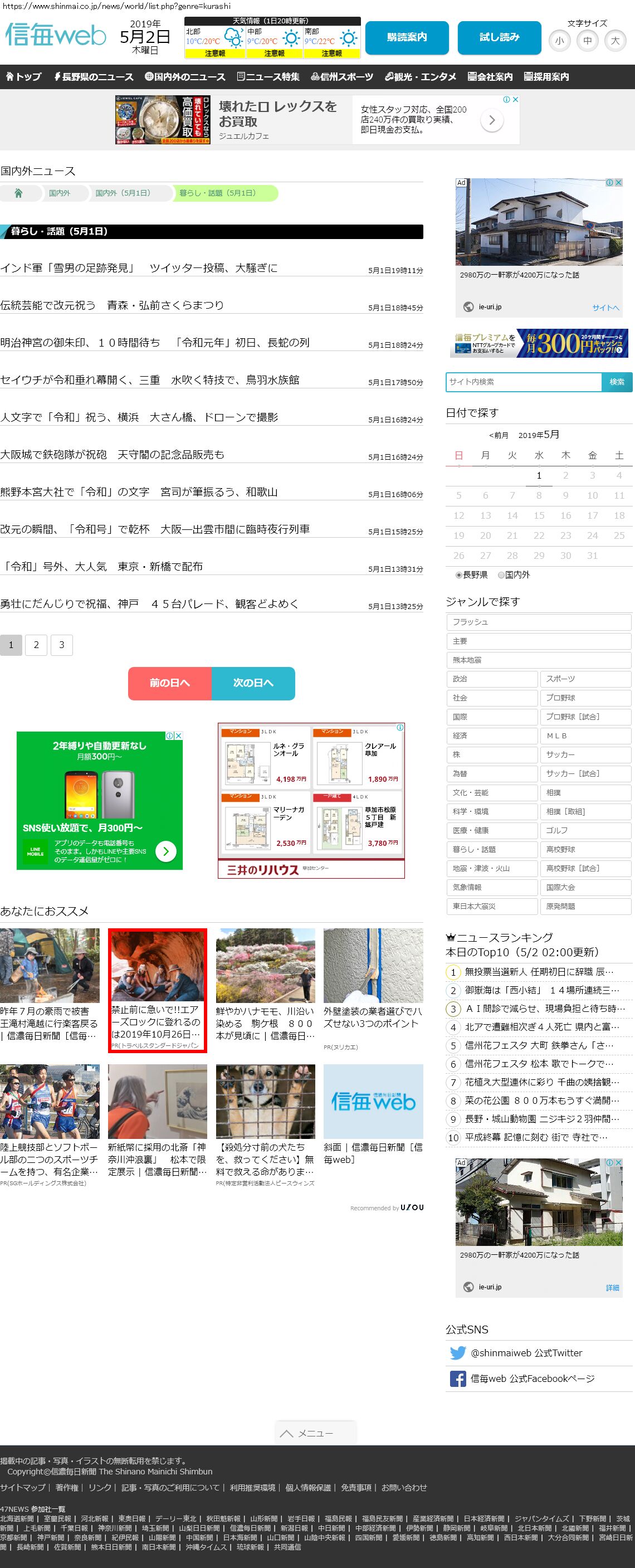Open the home breadcrumb icon
This screenshot has width=635, height=1568.
tap(18, 193)
